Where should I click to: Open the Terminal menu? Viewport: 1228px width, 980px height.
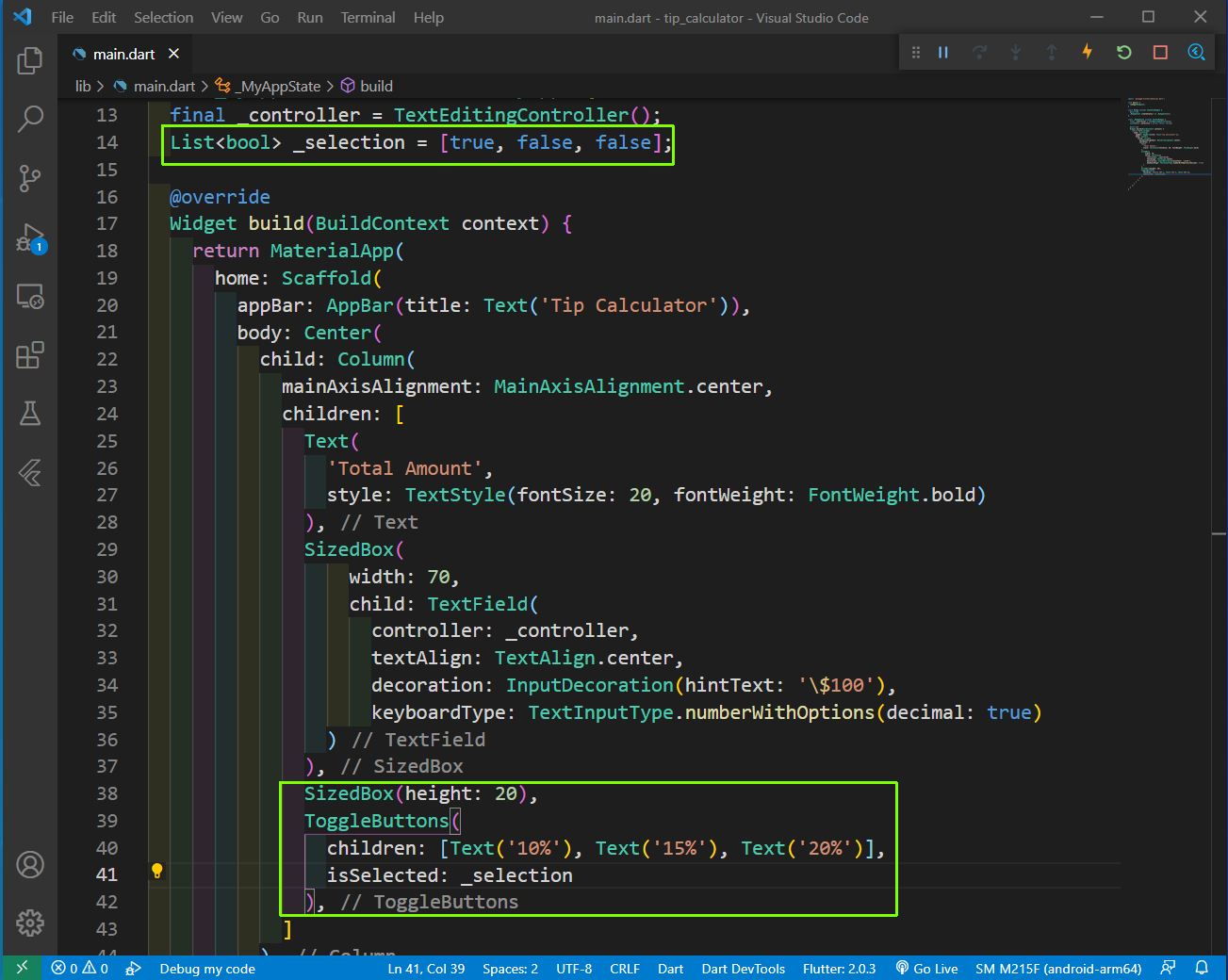point(368,17)
